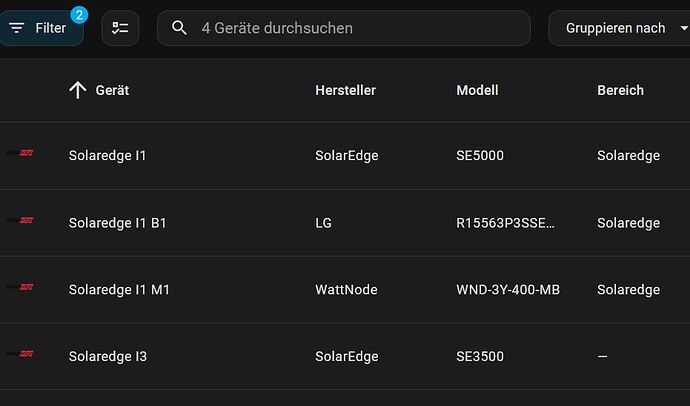The height and width of the screenshot is (406, 690).
Task: Click the integration logo of Solaredge I1 B1
Action: (x=20, y=220)
